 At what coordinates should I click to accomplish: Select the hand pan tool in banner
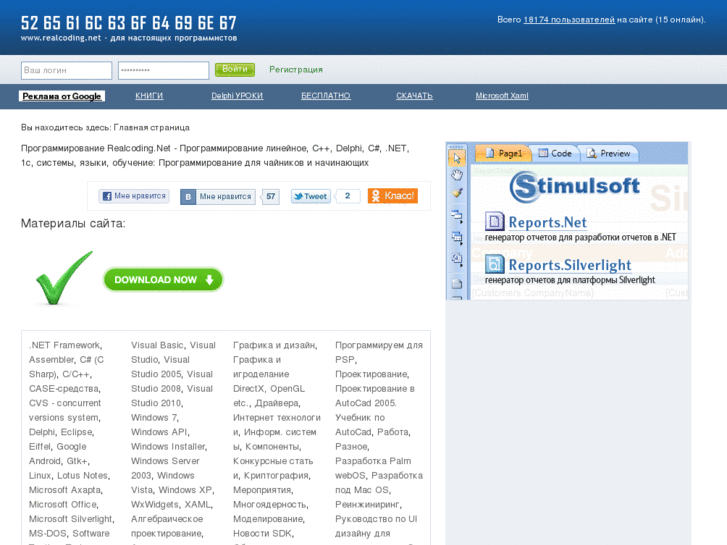pos(457,175)
